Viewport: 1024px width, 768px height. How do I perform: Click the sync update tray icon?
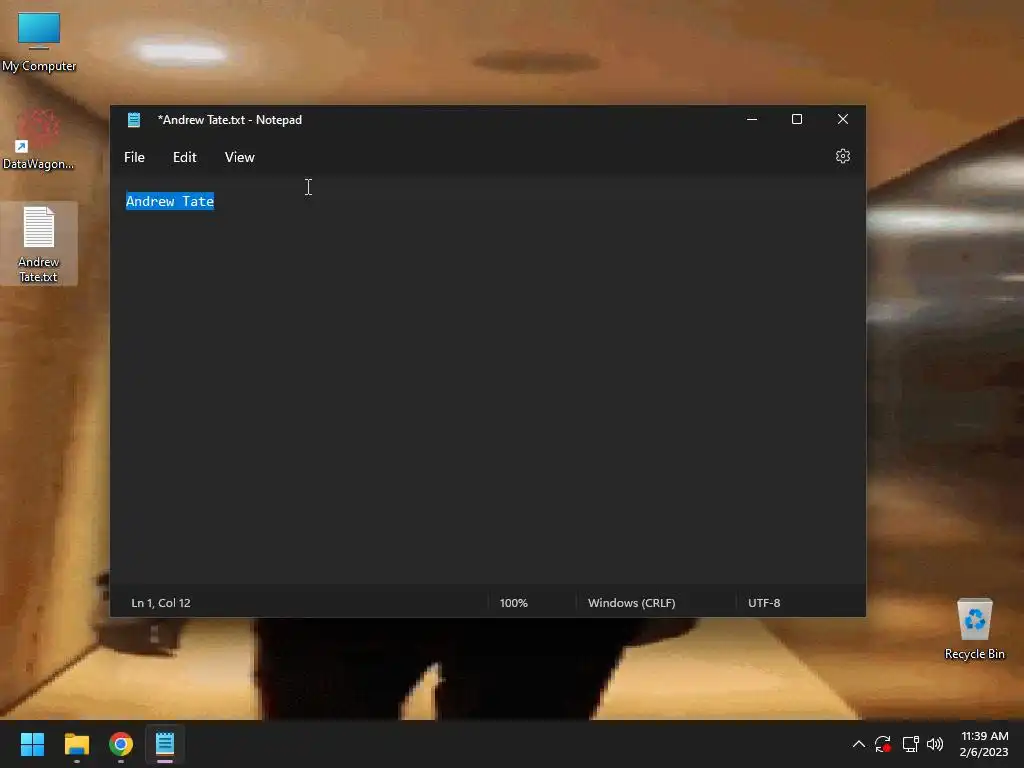pos(883,744)
